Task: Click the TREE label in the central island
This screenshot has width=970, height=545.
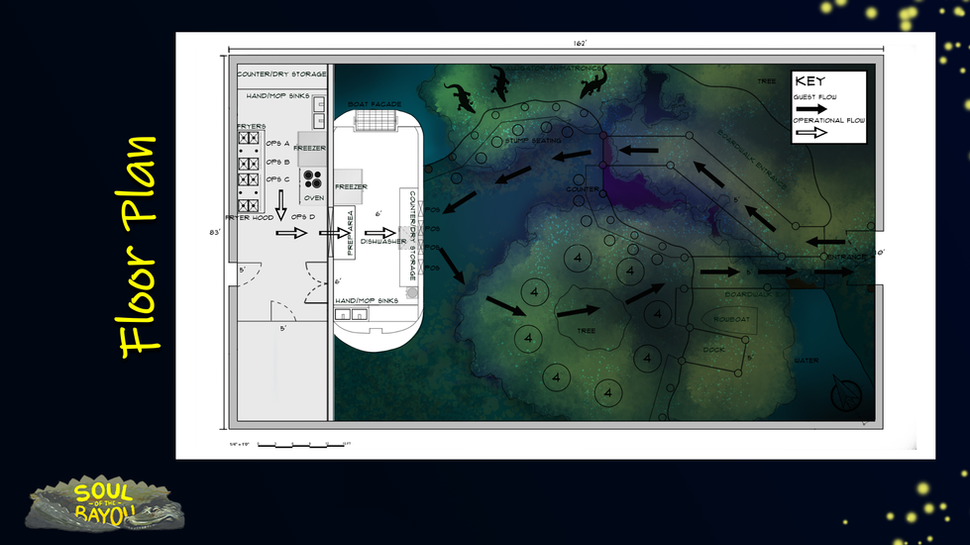Action: [586, 331]
